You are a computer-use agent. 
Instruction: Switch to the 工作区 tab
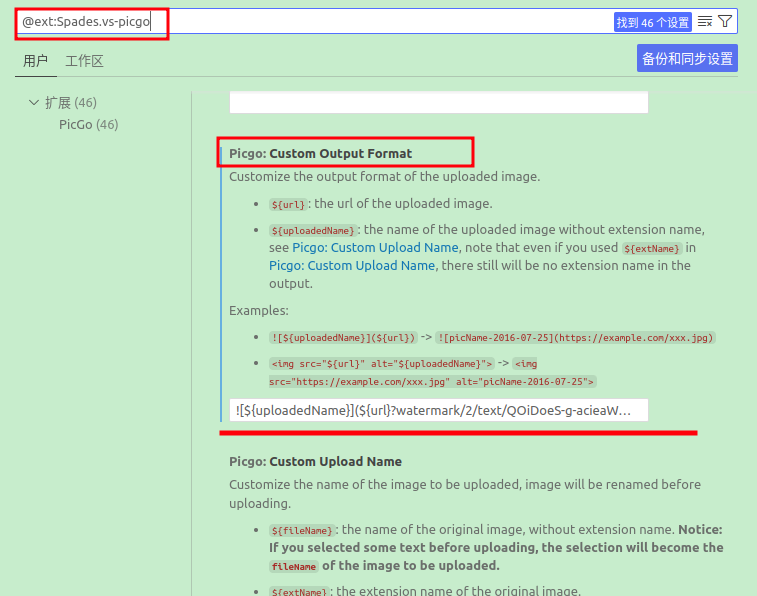84,61
